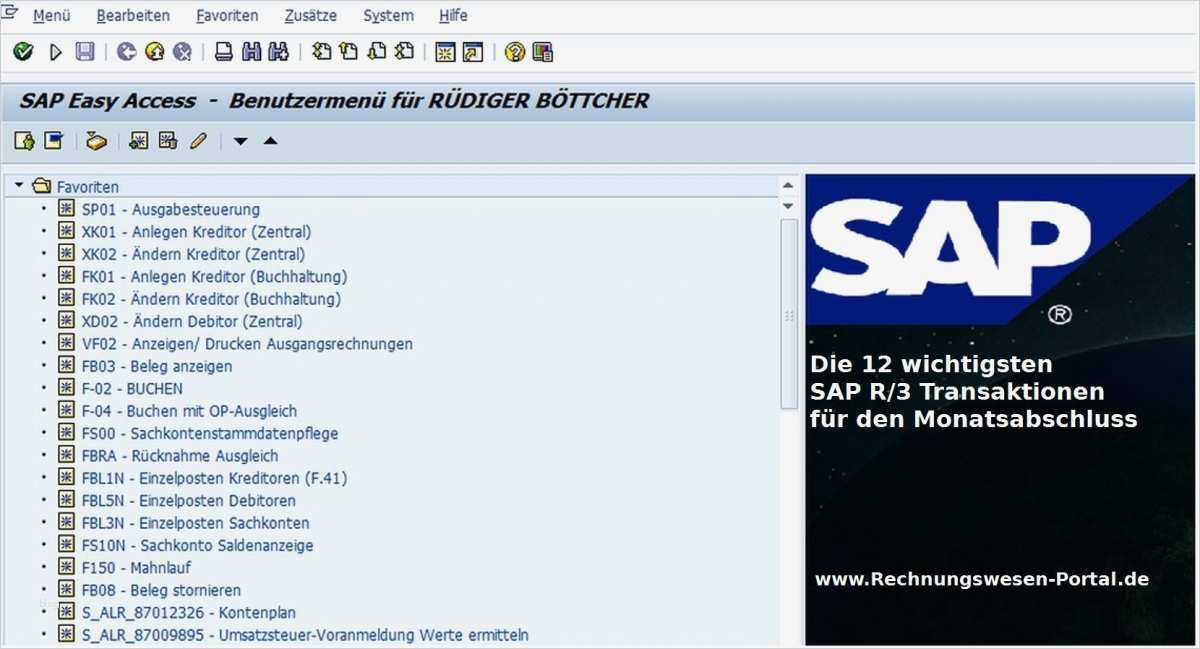Screen dimensions: 1200x649
Task: Open the Zusätze menu
Action: click(310, 15)
